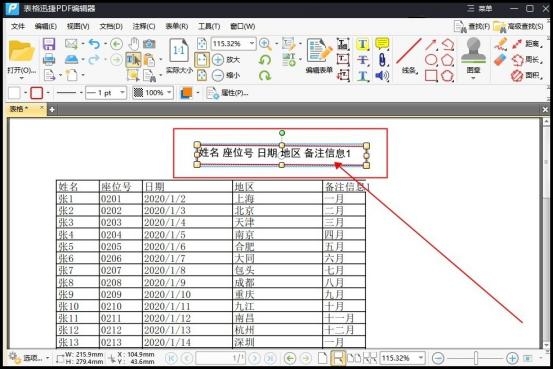Select the strikeout text tool
The image size is (553, 369).
(363, 60)
